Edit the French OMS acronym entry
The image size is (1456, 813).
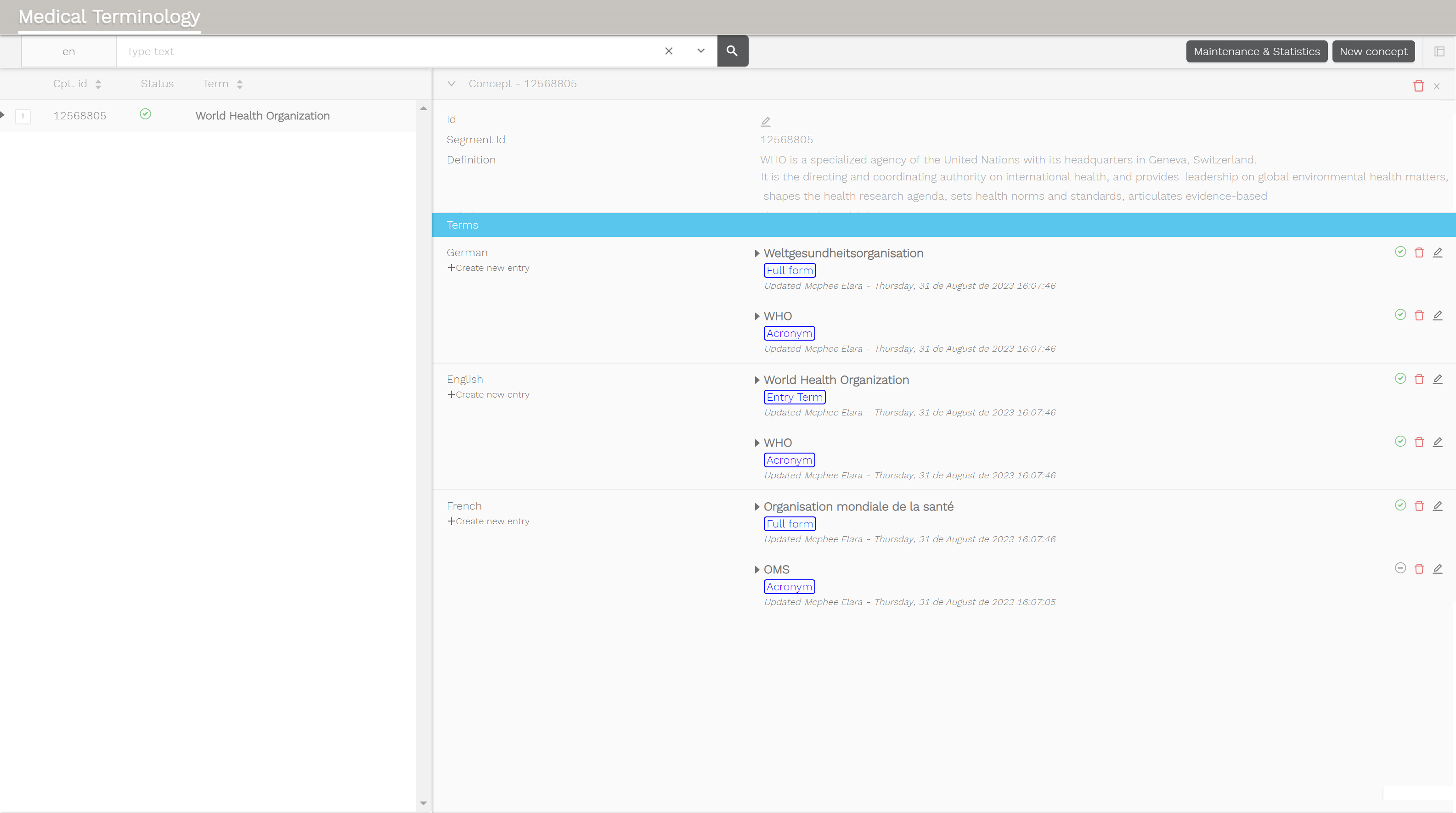click(x=1439, y=569)
